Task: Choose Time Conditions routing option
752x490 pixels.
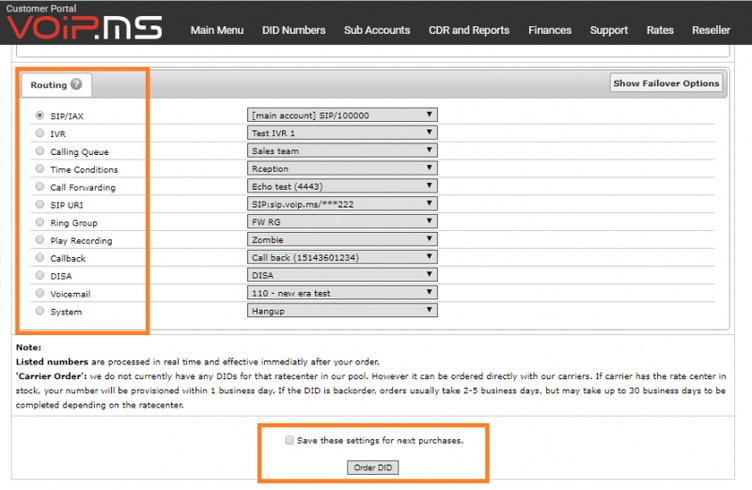Action: (x=40, y=169)
